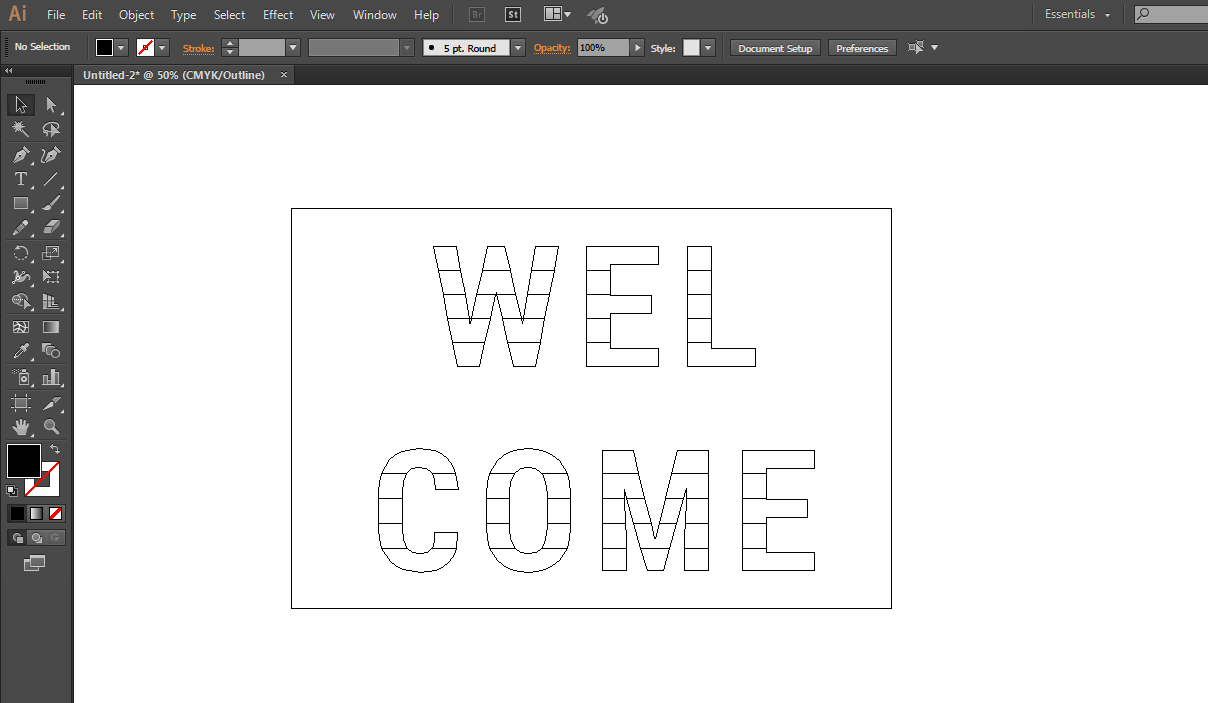Screen dimensions: 1208x703
Task: Enable Draw Behind mode
Action: (36, 538)
